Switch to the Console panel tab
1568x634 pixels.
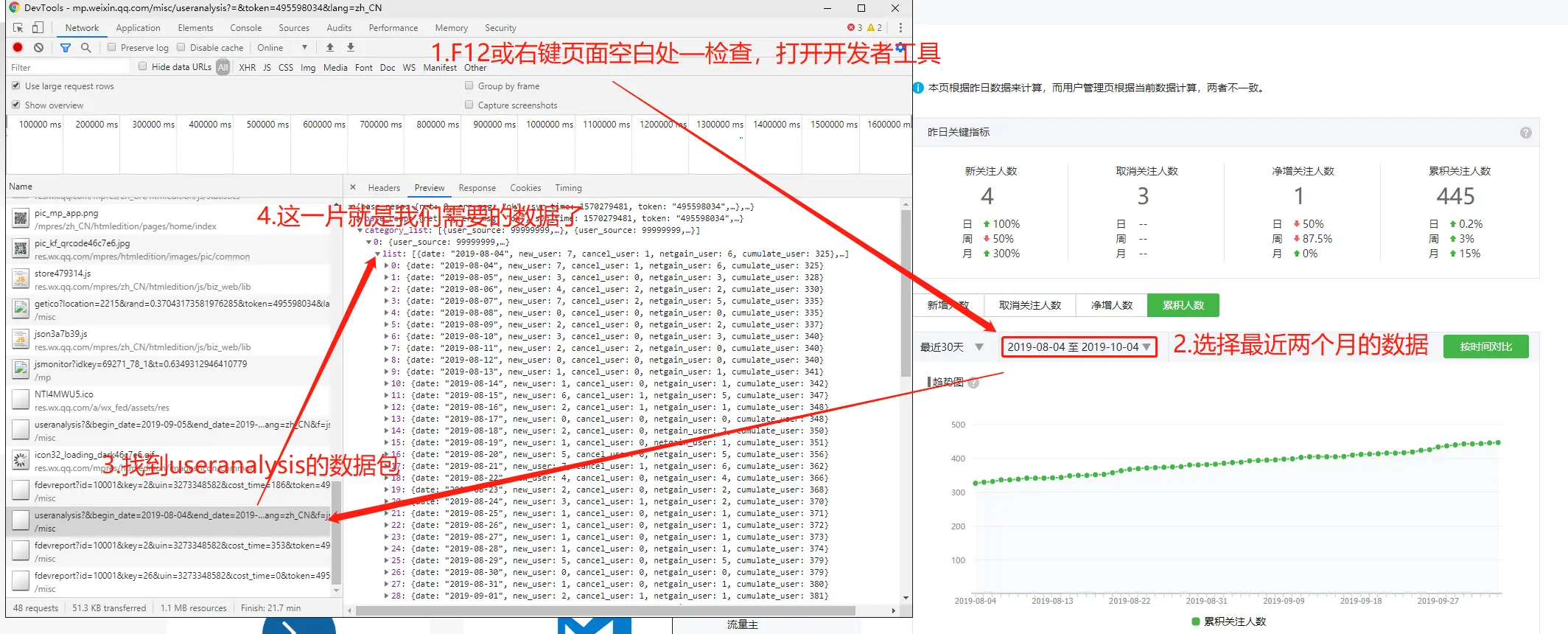(x=245, y=28)
